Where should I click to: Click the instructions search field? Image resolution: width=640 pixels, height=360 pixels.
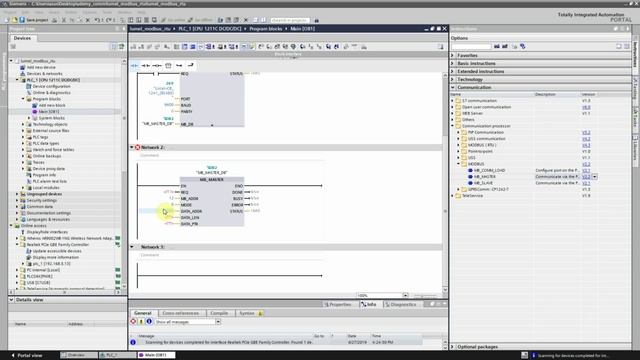(x=471, y=47)
